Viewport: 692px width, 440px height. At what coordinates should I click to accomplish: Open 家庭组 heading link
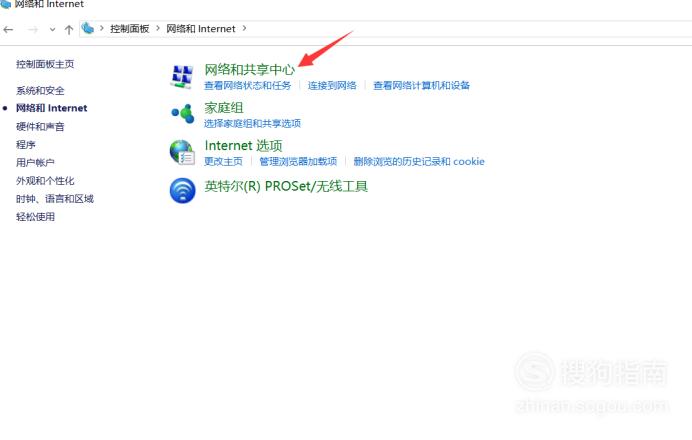pyautogui.click(x=224, y=107)
